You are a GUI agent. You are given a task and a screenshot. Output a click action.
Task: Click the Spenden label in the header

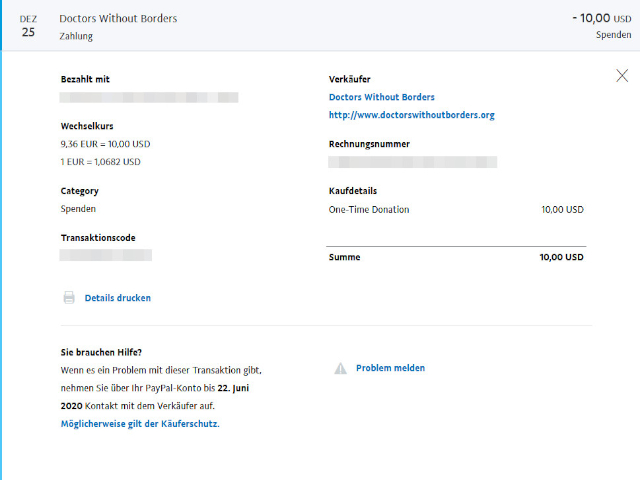click(613, 35)
